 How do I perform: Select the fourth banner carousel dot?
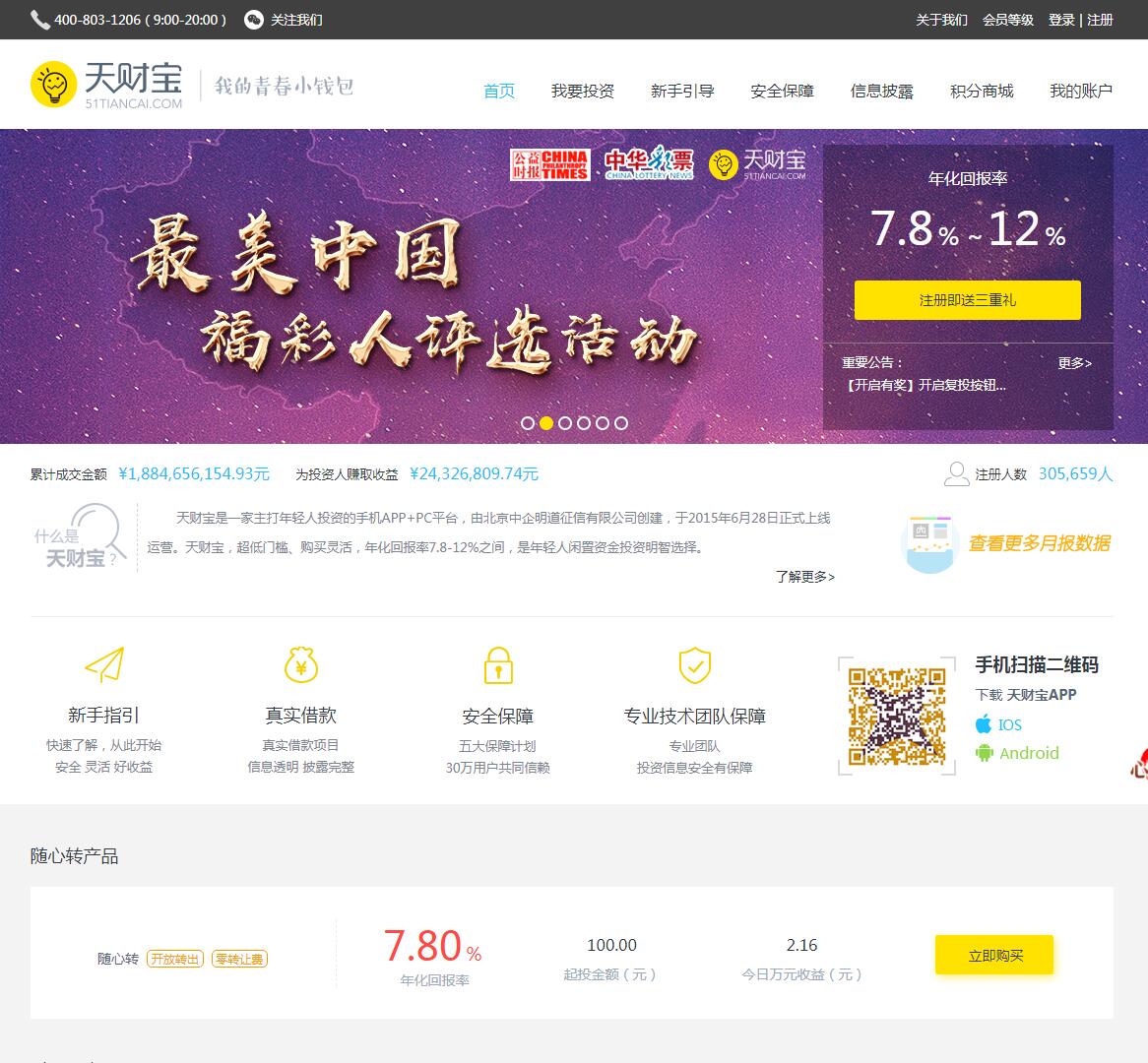tap(584, 423)
